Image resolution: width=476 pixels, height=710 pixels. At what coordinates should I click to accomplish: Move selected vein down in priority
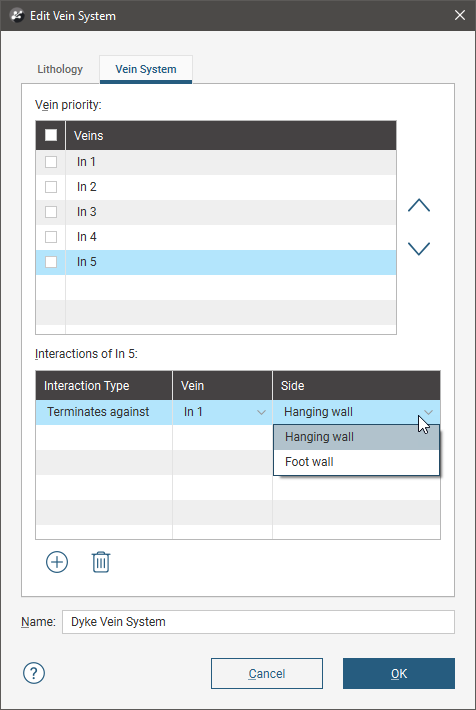pos(419,249)
